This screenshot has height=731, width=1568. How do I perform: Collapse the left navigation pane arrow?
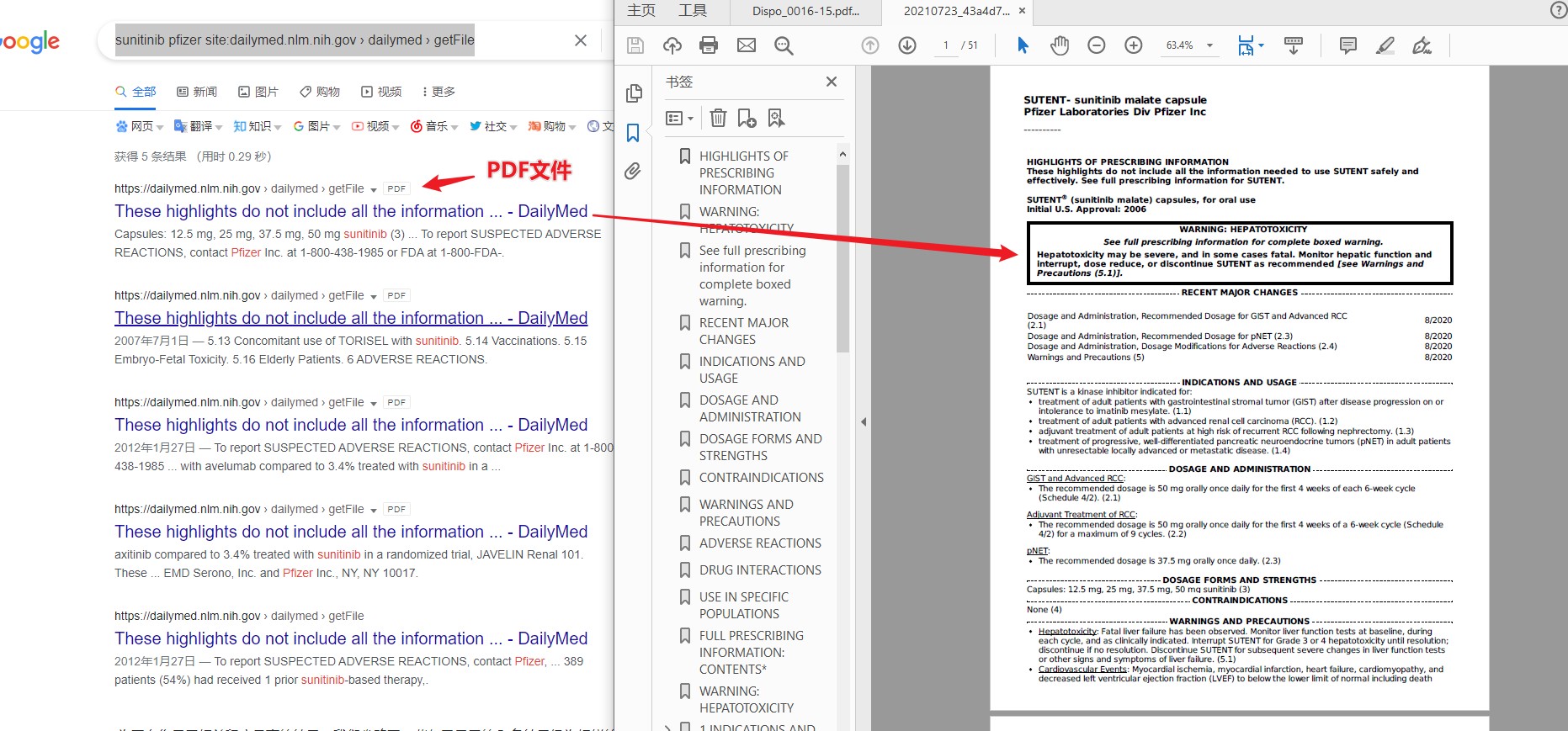(864, 422)
